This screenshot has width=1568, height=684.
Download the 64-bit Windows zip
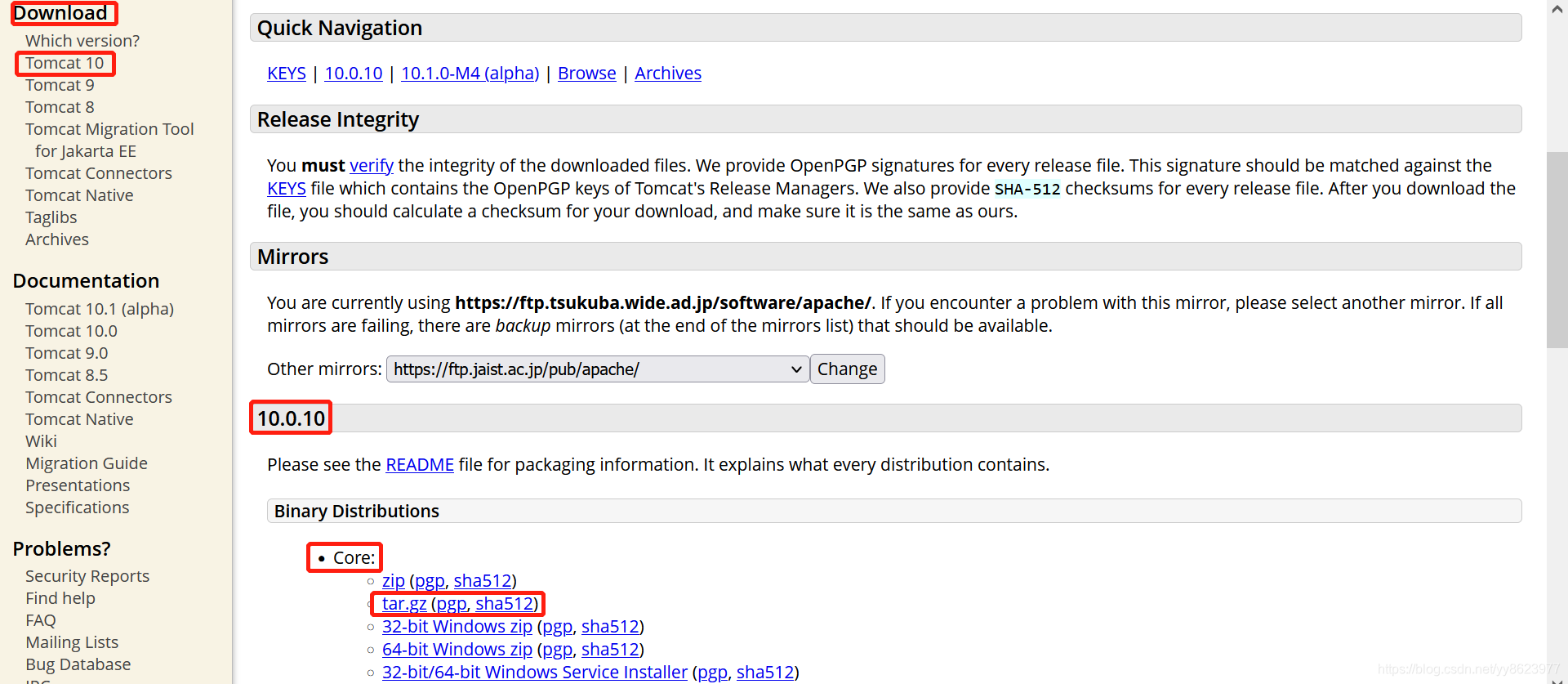(x=457, y=650)
